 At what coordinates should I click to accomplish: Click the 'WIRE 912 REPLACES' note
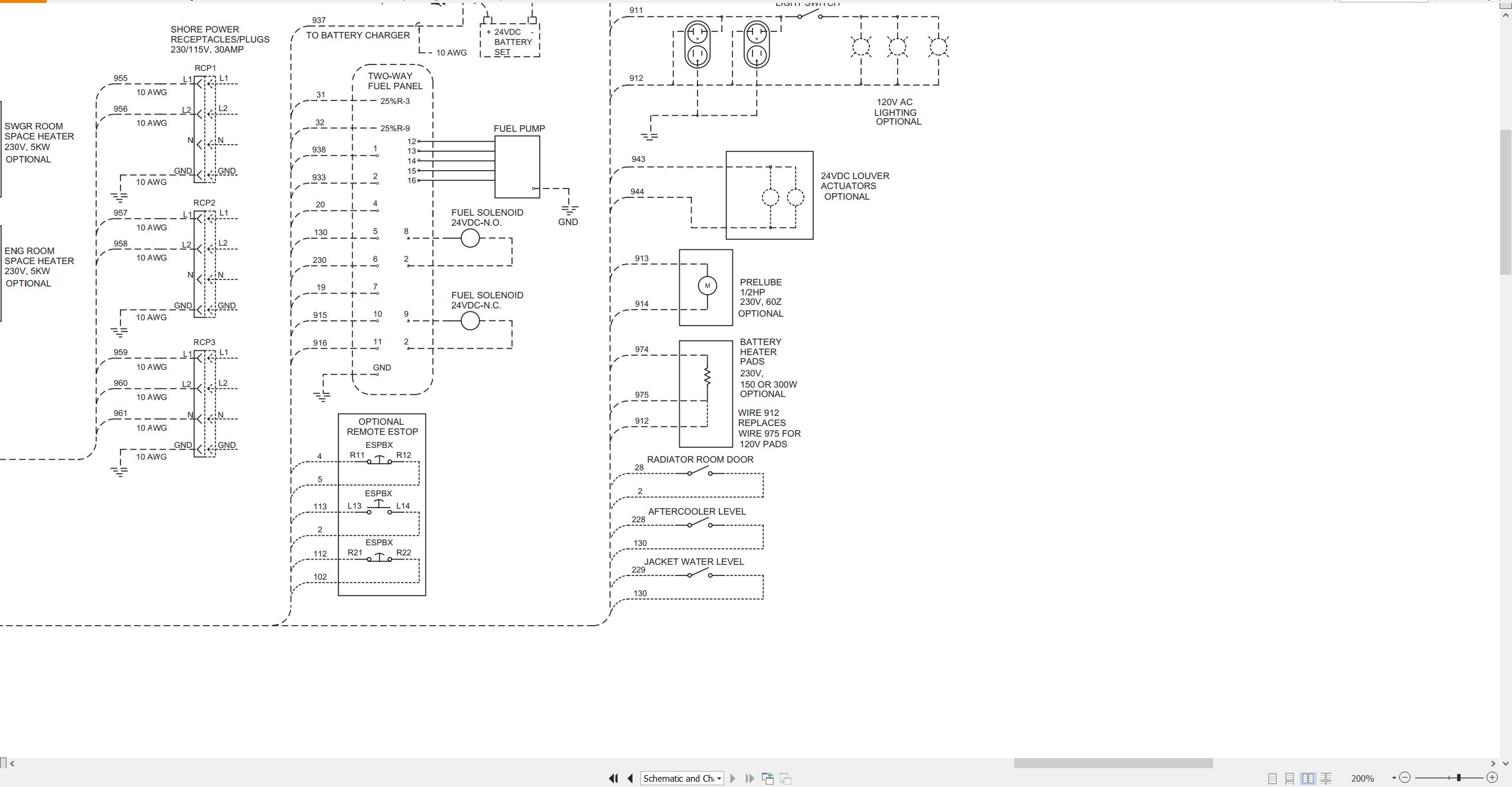pyautogui.click(x=762, y=418)
